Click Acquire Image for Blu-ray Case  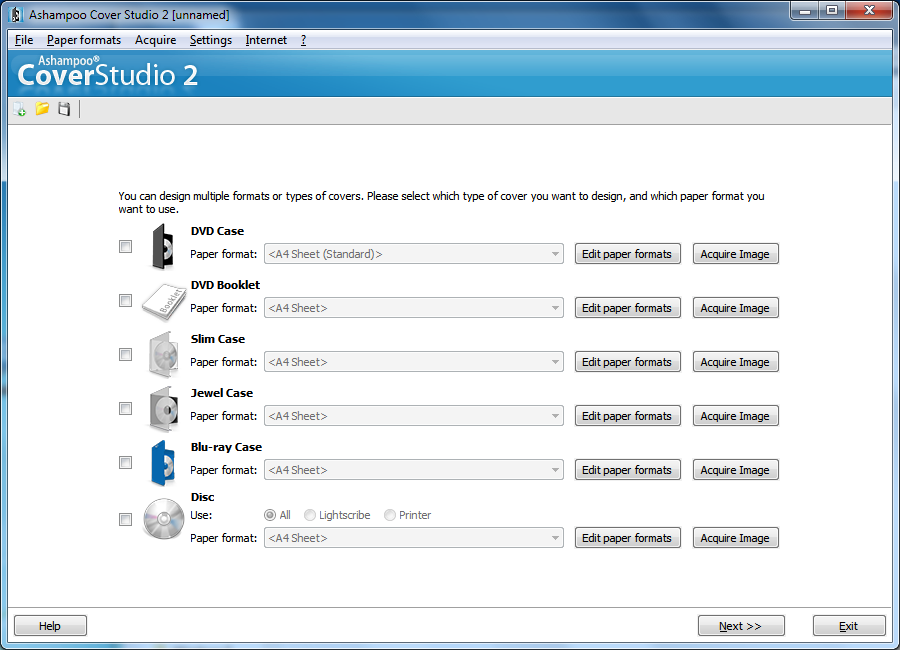(x=735, y=470)
